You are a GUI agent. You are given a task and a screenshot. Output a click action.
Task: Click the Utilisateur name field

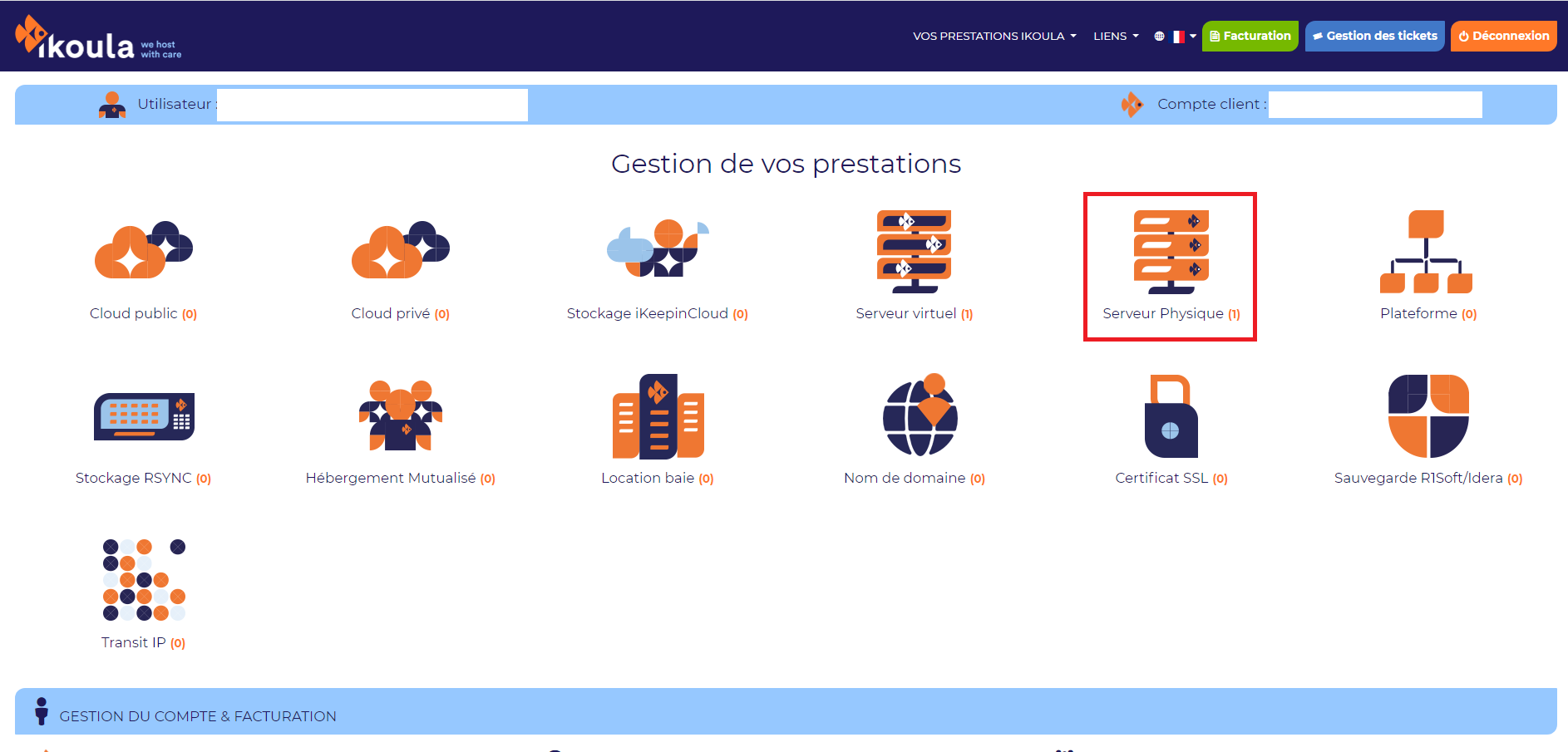click(x=372, y=105)
